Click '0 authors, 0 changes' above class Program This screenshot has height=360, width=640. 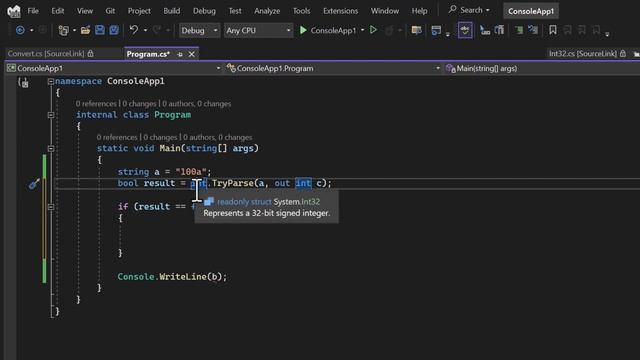tap(197, 104)
